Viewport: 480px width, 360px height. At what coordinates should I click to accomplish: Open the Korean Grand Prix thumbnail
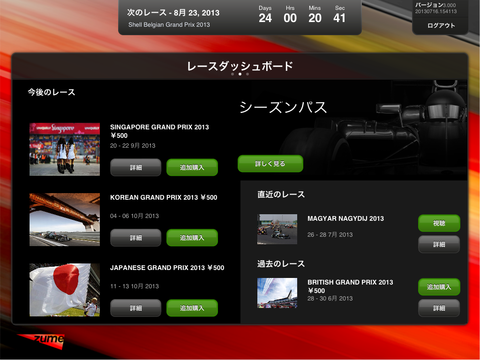(x=65, y=220)
